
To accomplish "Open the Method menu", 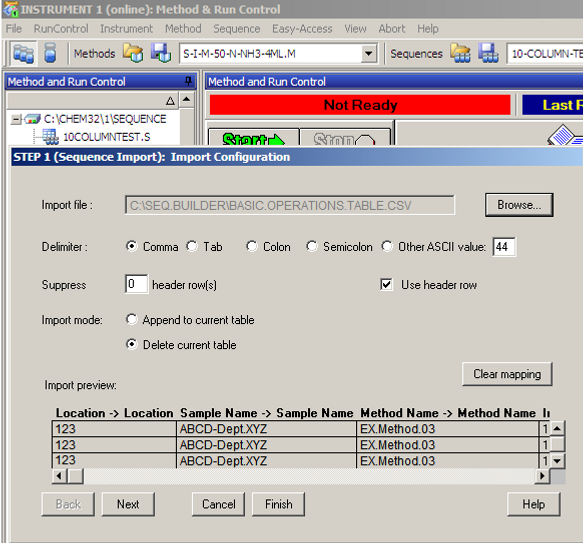I will [183, 29].
